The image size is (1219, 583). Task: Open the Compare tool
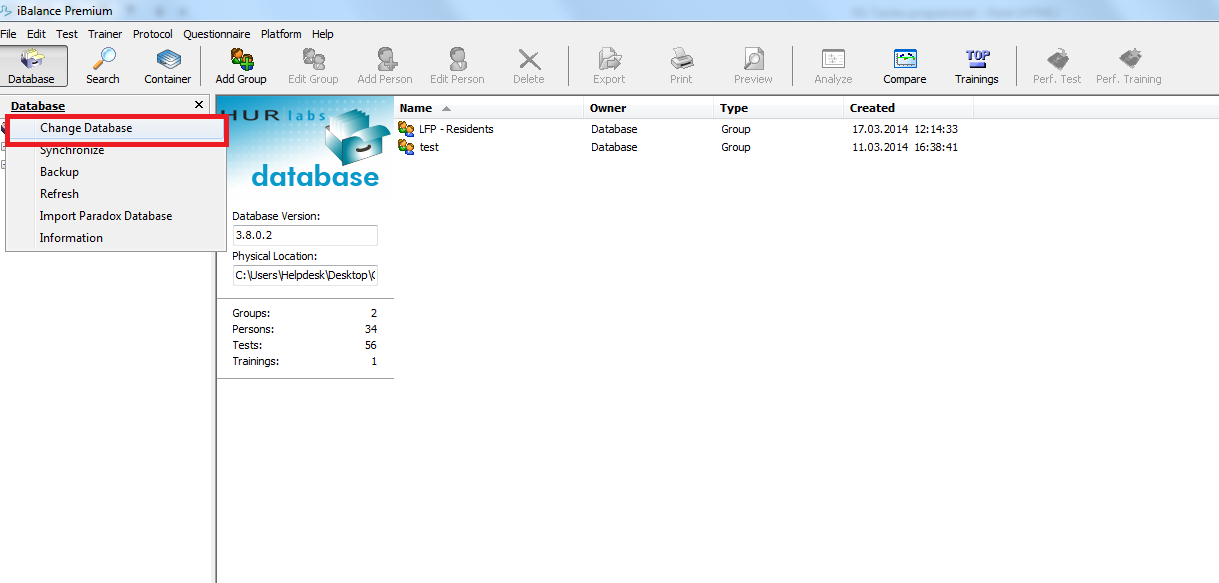(905, 66)
